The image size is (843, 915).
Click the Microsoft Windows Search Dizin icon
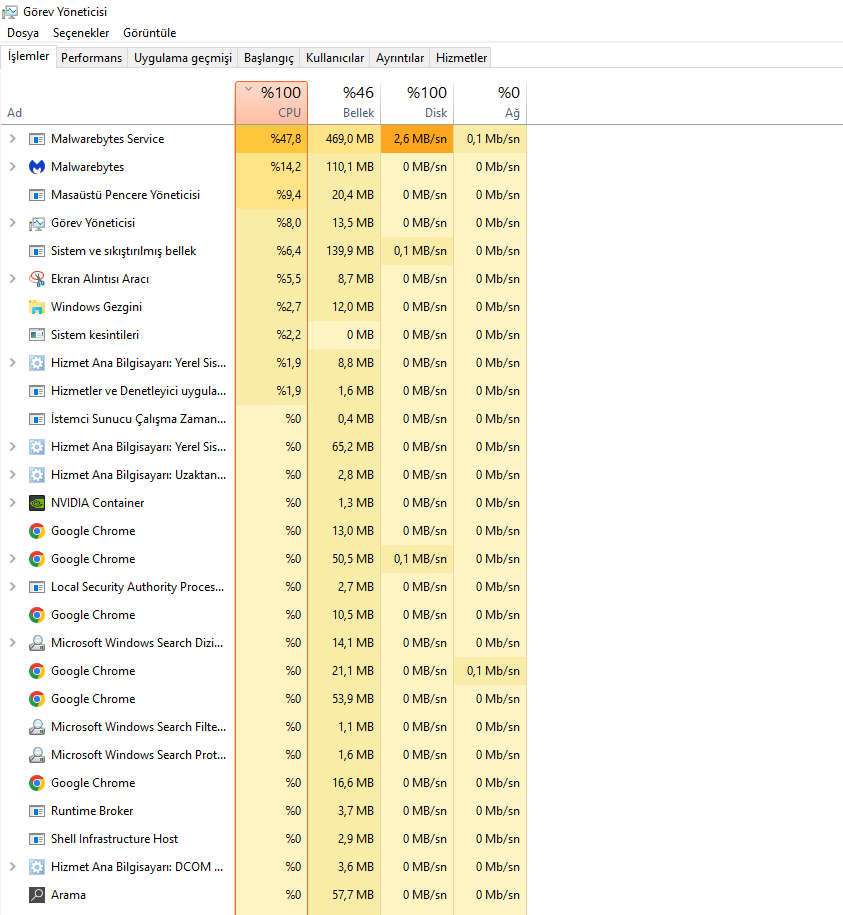(37, 643)
